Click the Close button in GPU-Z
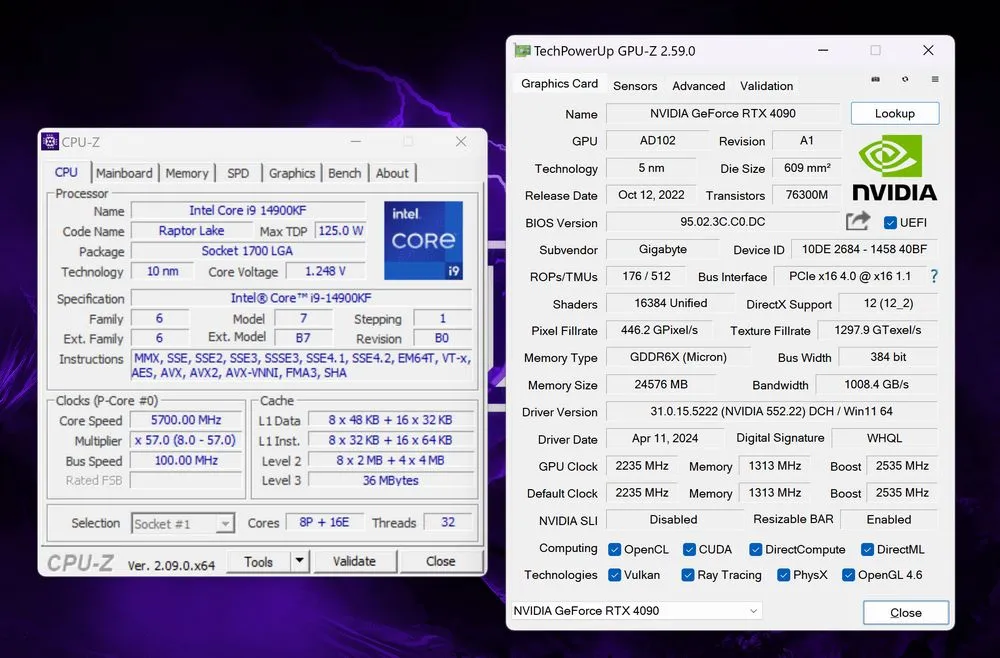 pos(906,613)
